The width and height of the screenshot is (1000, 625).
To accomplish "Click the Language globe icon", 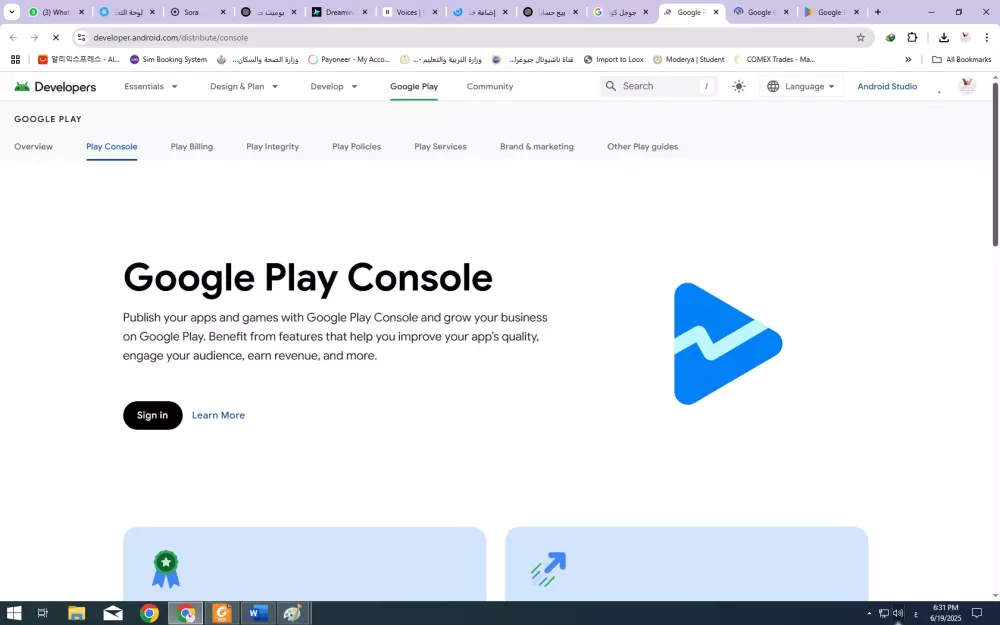I will 772,86.
